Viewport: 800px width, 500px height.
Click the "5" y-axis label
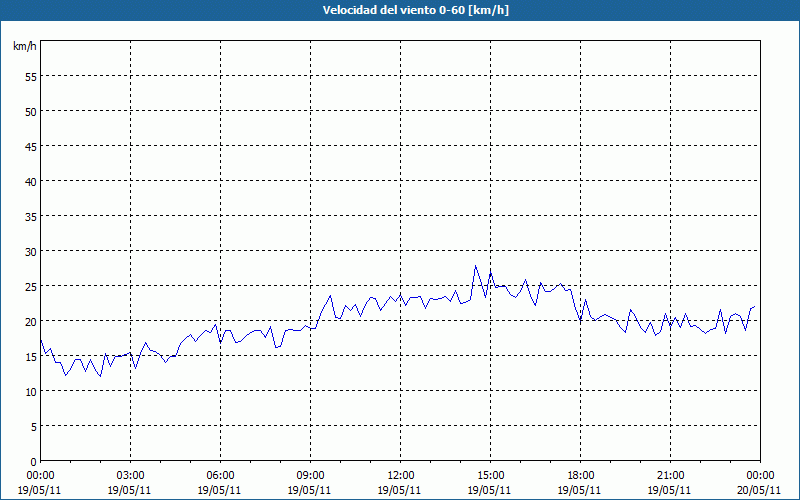point(34,427)
